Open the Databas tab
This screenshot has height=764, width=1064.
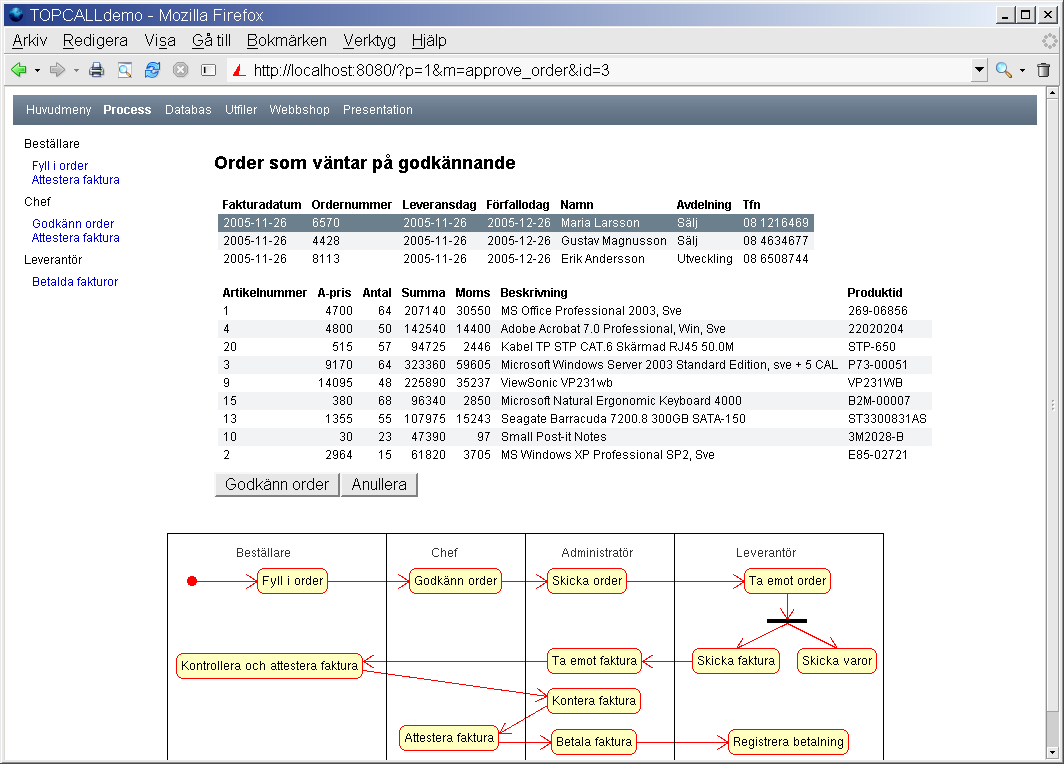point(188,110)
